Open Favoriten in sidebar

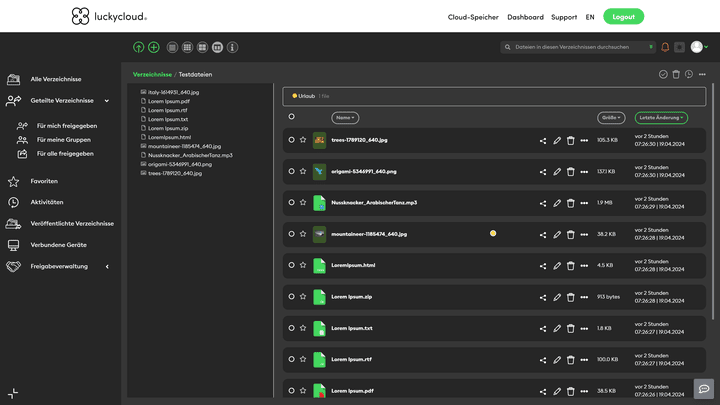[x=44, y=181]
